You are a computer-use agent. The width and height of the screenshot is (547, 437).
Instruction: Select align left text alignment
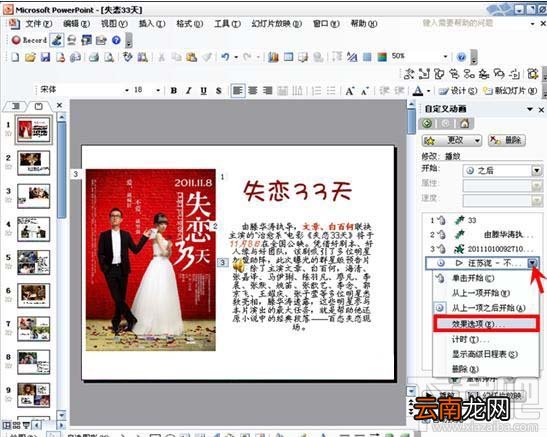click(x=238, y=91)
